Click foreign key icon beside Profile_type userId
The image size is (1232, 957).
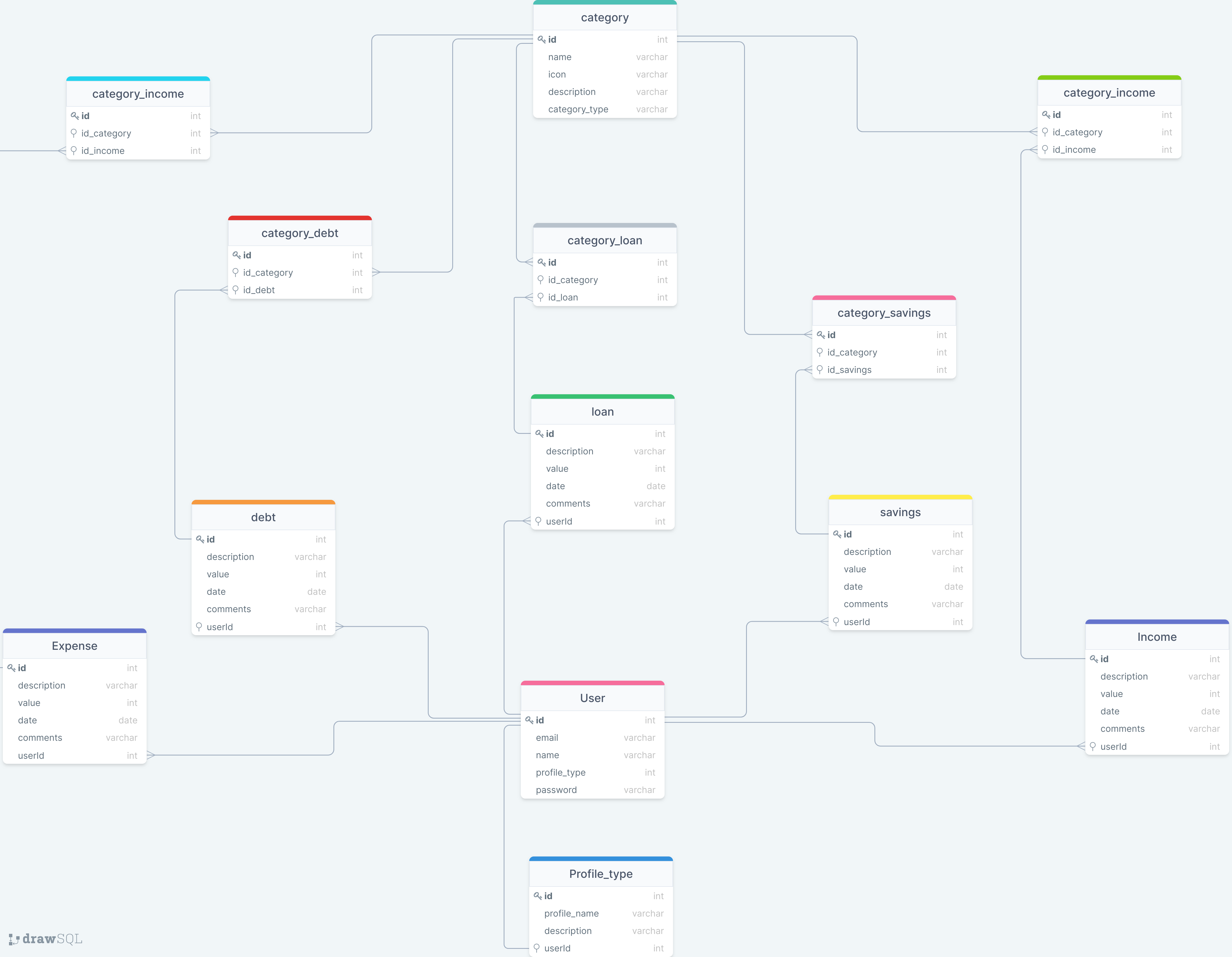tap(537, 948)
